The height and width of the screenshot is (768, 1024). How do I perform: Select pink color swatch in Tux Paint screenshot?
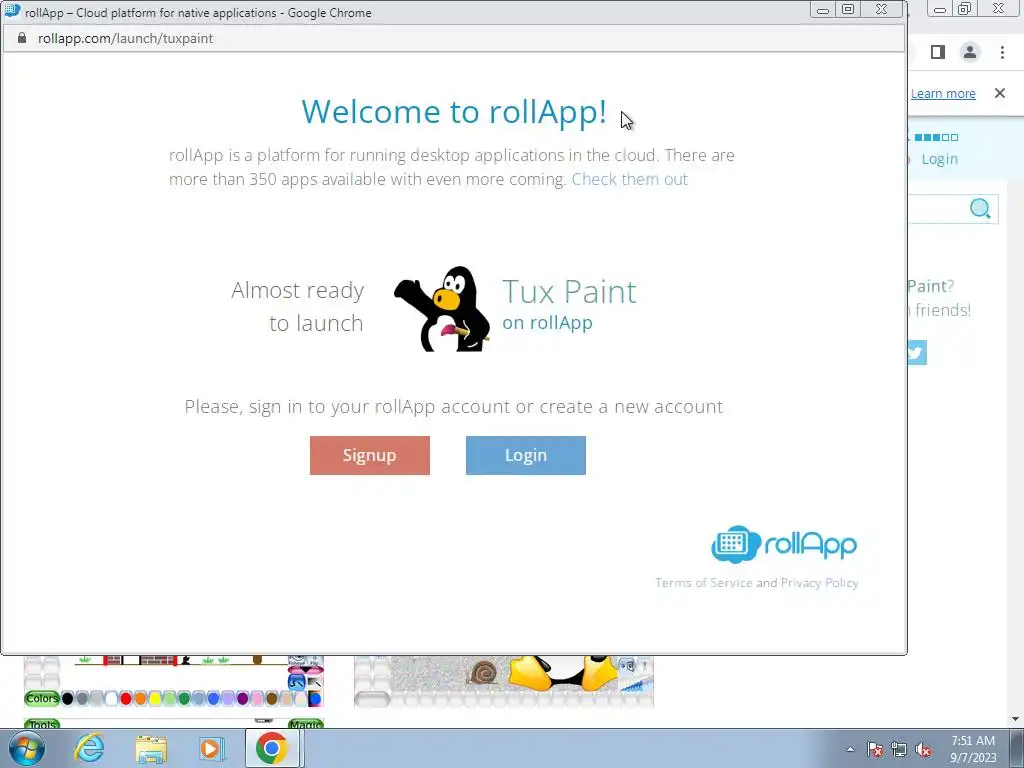(x=257, y=699)
